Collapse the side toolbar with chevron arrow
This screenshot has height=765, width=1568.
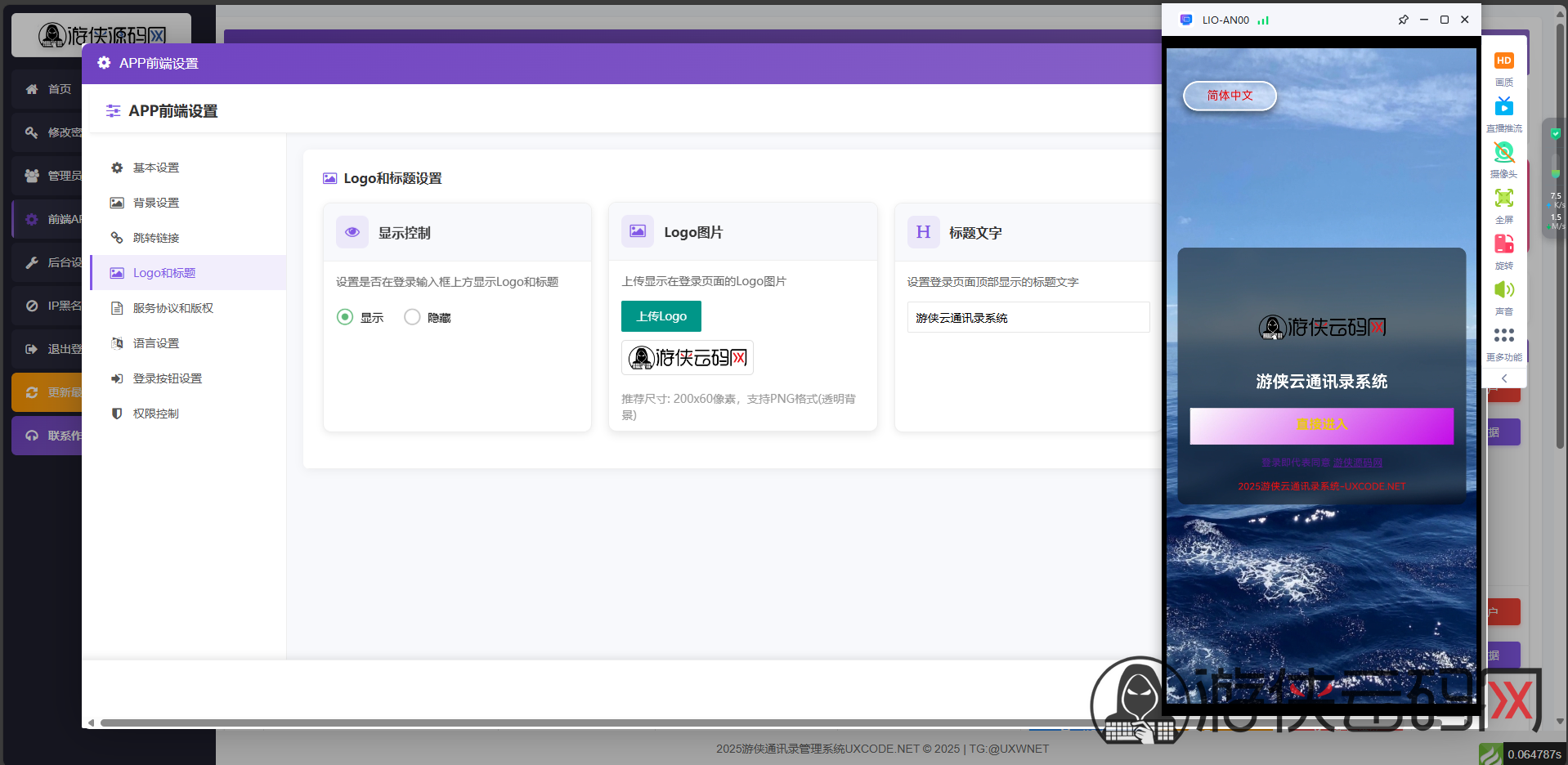[x=1504, y=378]
